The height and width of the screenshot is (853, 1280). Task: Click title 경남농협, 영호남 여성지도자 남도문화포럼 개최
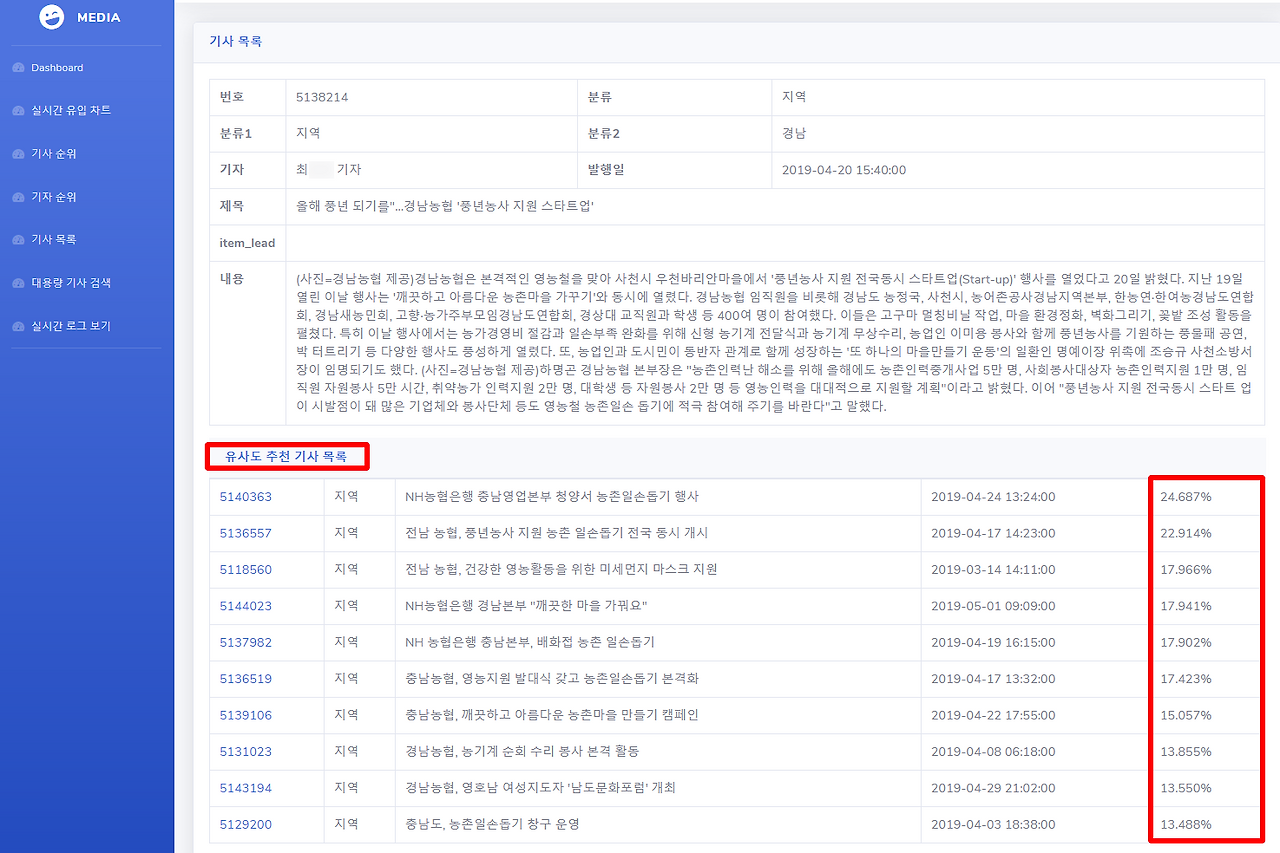(x=540, y=788)
